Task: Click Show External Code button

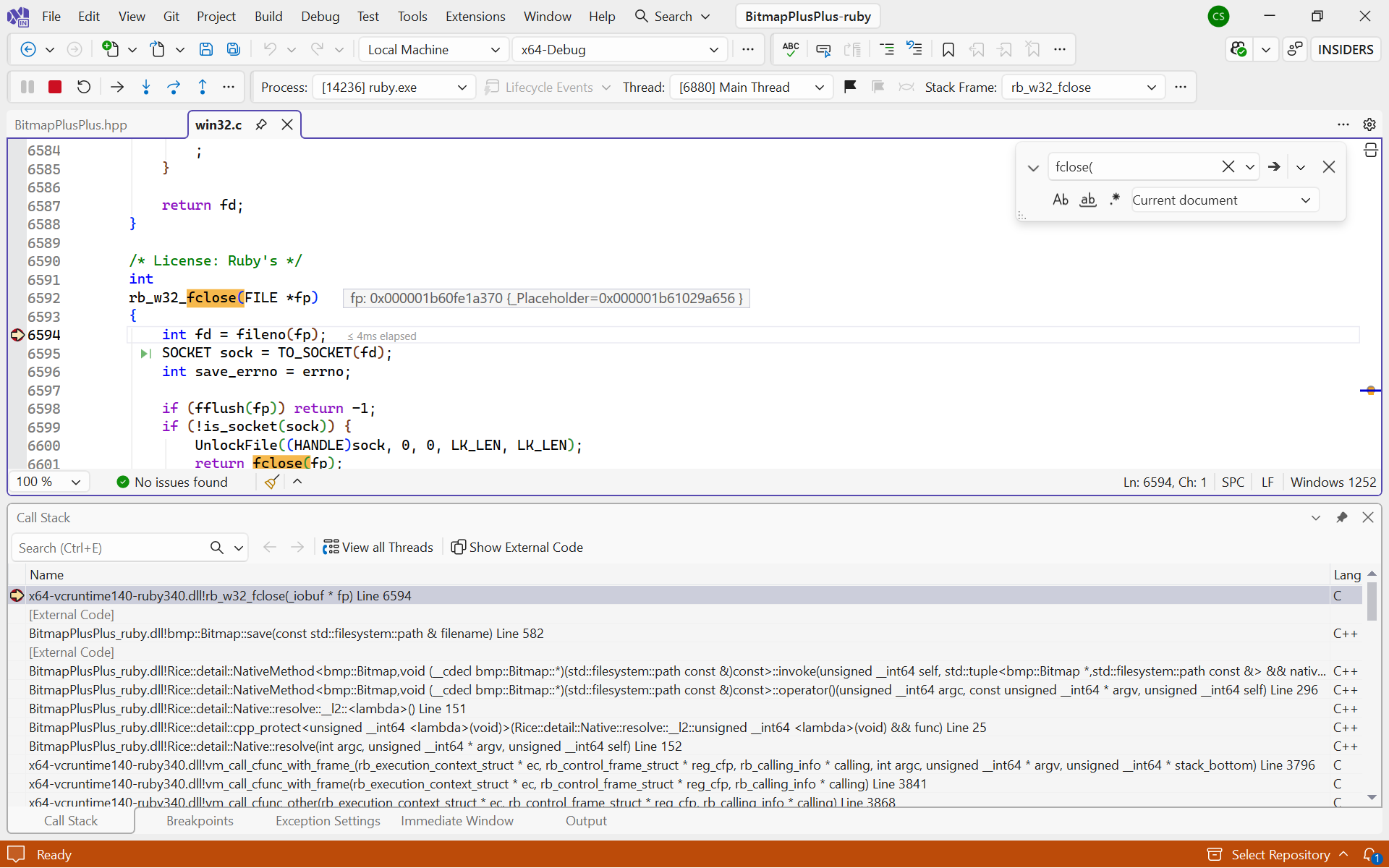Action: click(517, 547)
